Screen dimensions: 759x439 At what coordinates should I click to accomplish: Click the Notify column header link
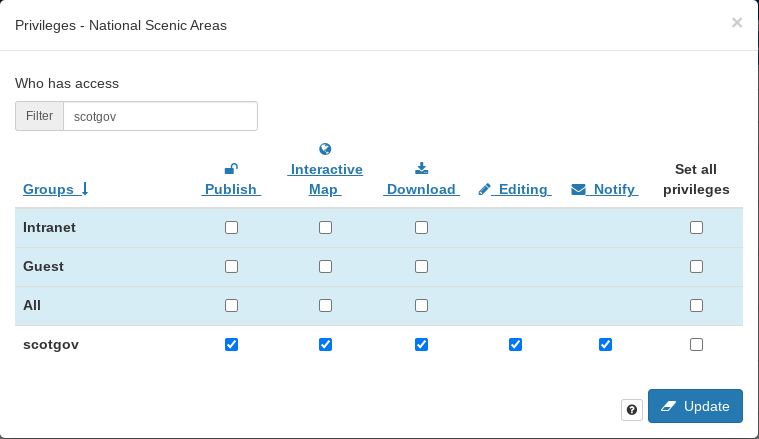click(605, 189)
